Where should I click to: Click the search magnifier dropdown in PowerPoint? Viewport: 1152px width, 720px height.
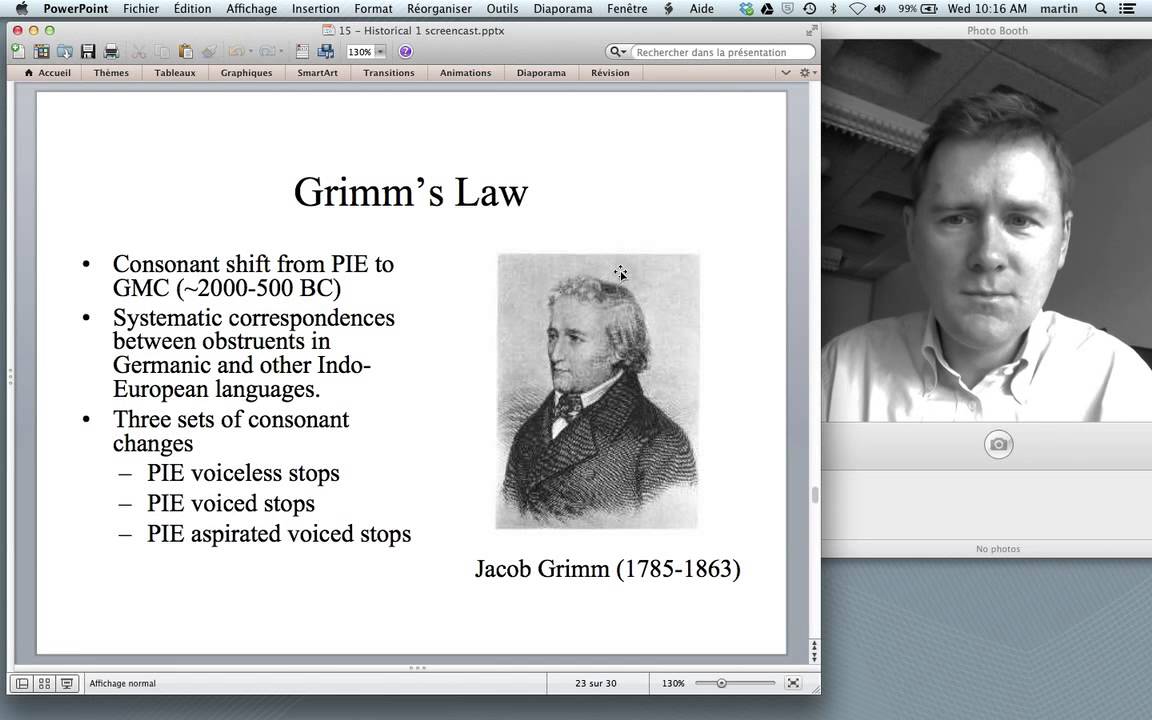click(x=618, y=51)
